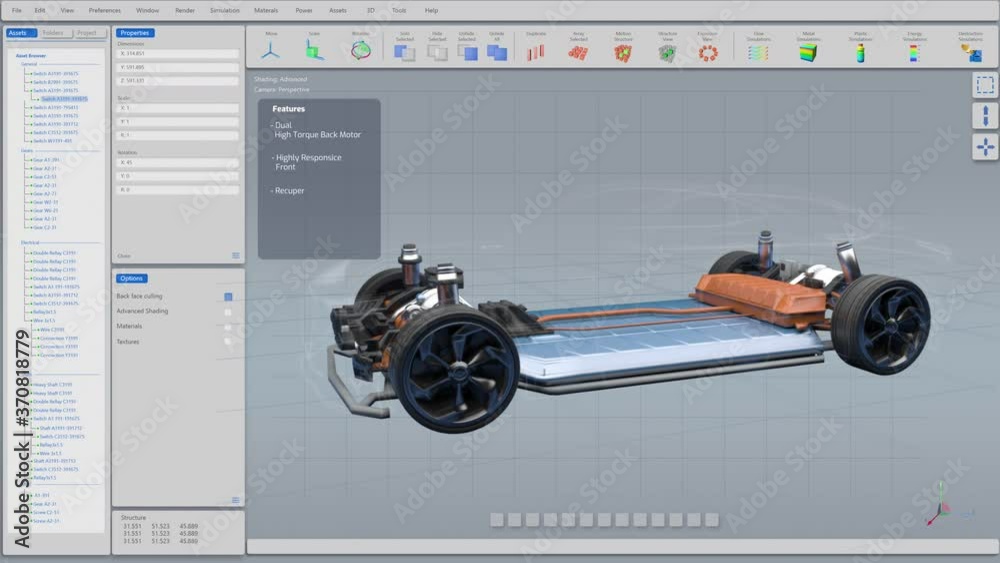
Task: Open the Render menu
Action: [185, 10]
